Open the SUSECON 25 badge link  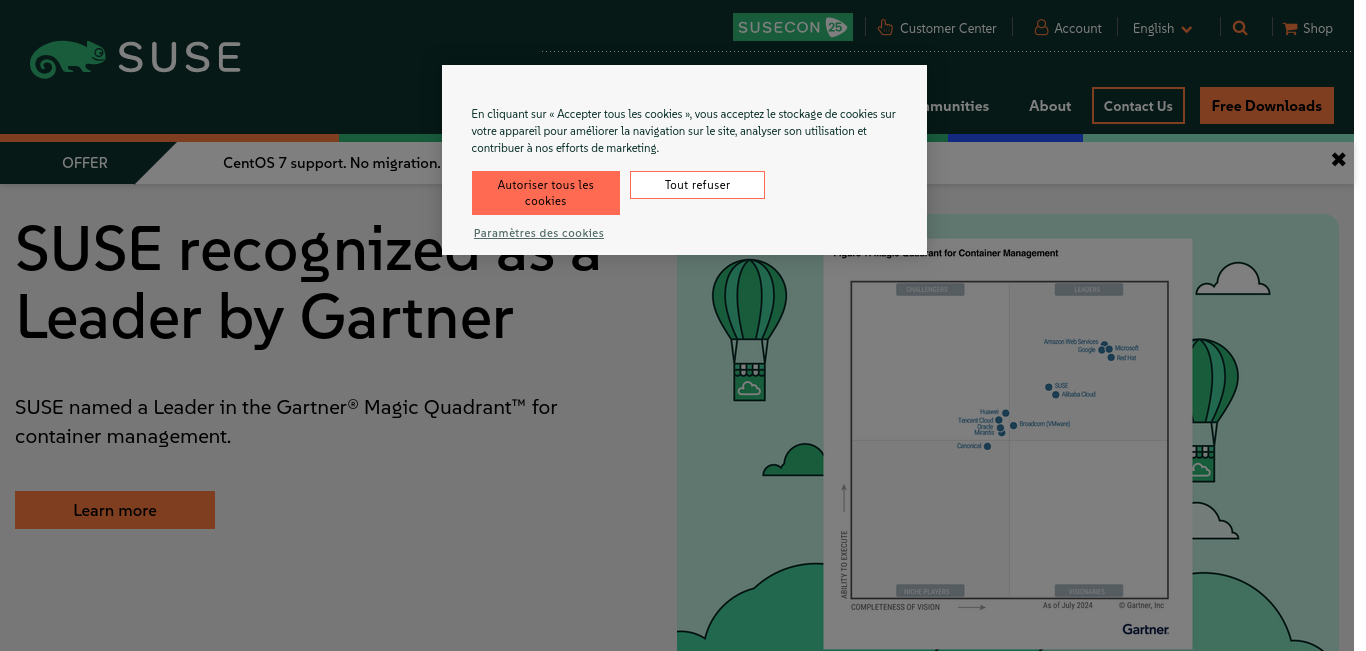pos(792,27)
